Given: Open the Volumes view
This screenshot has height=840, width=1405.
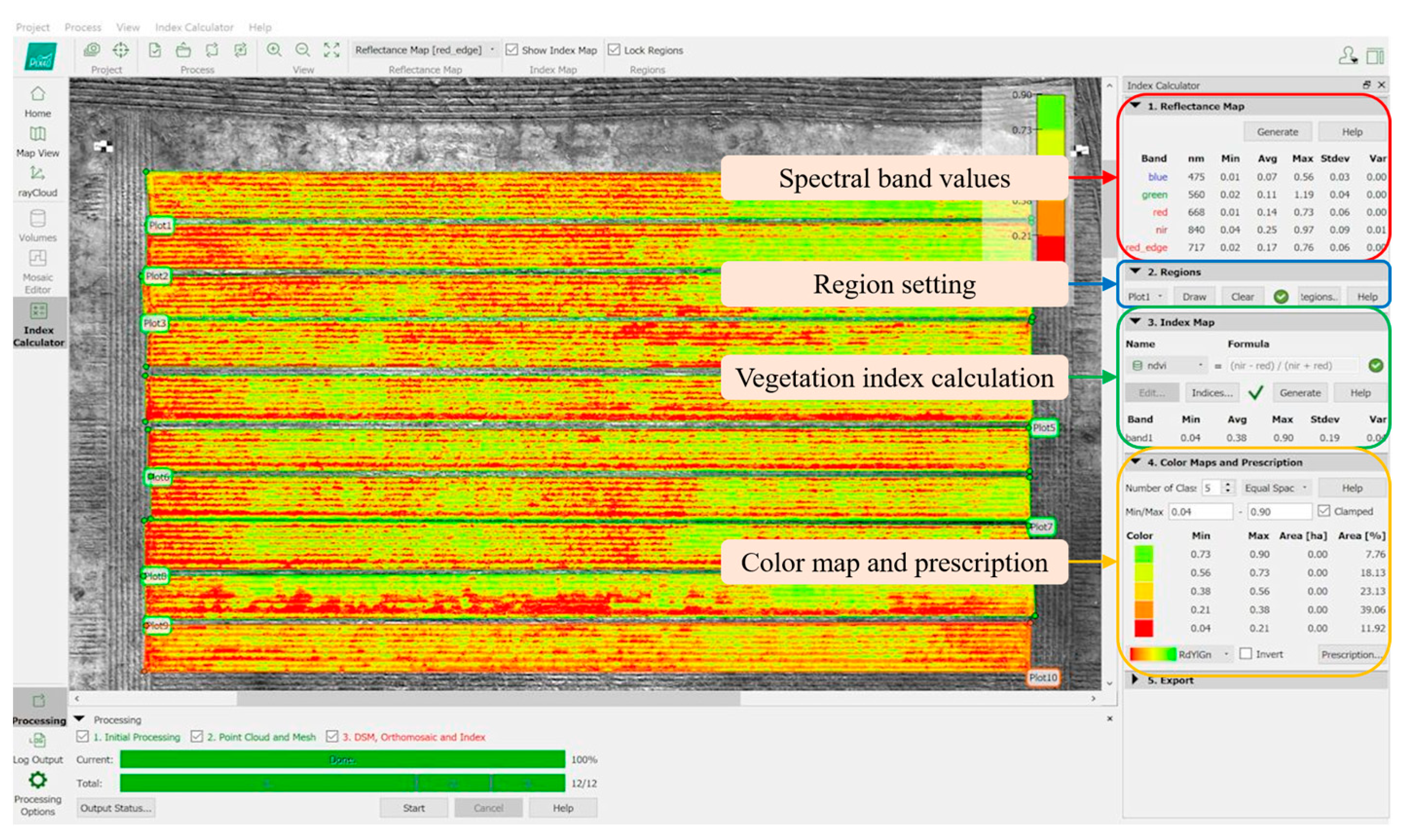Looking at the screenshot, I should (x=37, y=226).
